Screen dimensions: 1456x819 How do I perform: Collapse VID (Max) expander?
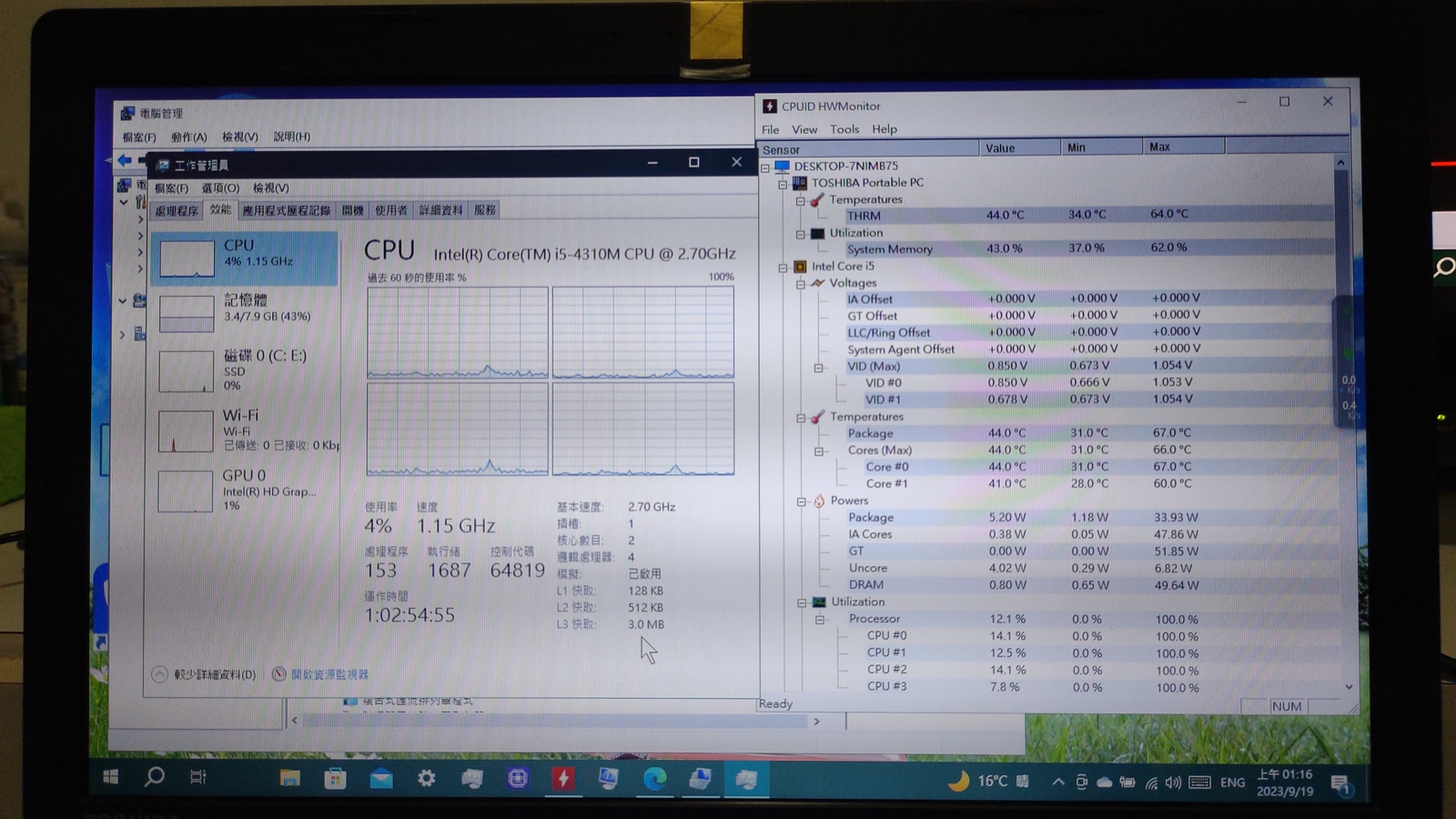[819, 368]
